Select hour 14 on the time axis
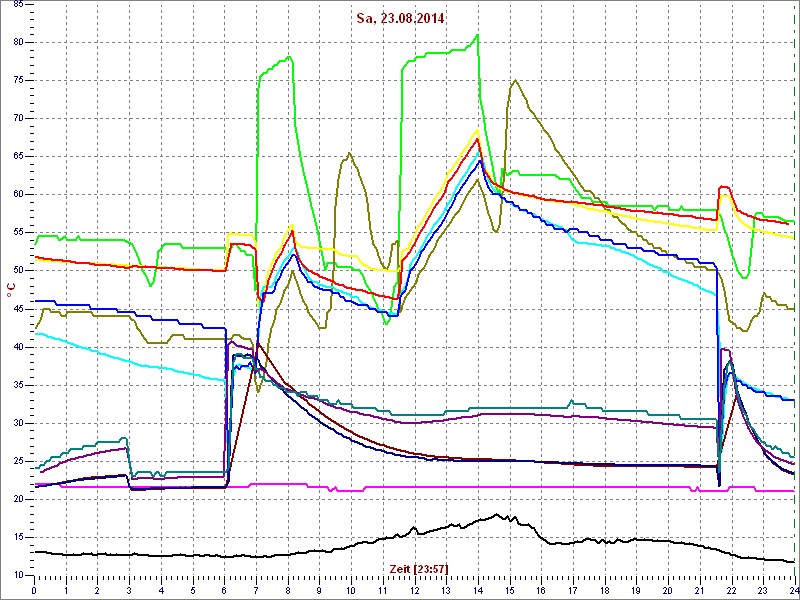This screenshot has height=600, width=800. tap(478, 590)
